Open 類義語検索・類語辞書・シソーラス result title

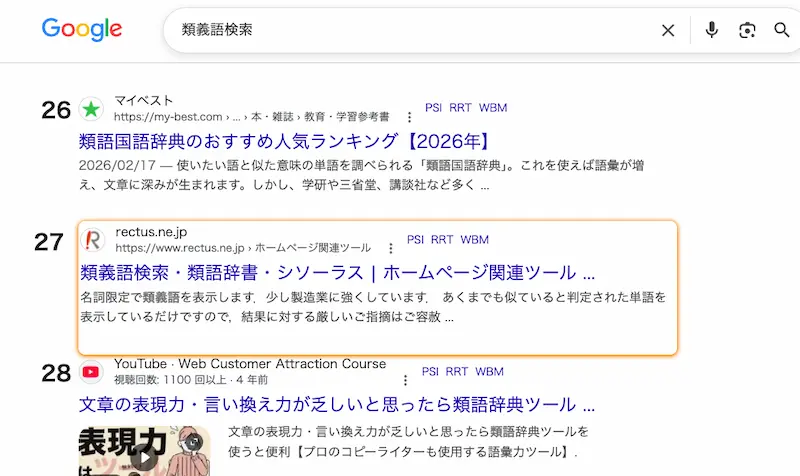[x=337, y=273]
